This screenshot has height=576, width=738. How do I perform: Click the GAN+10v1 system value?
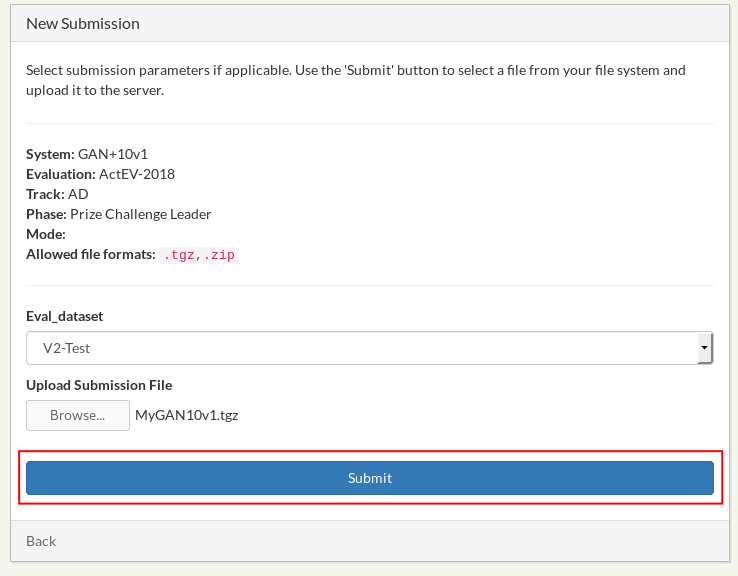(x=113, y=154)
